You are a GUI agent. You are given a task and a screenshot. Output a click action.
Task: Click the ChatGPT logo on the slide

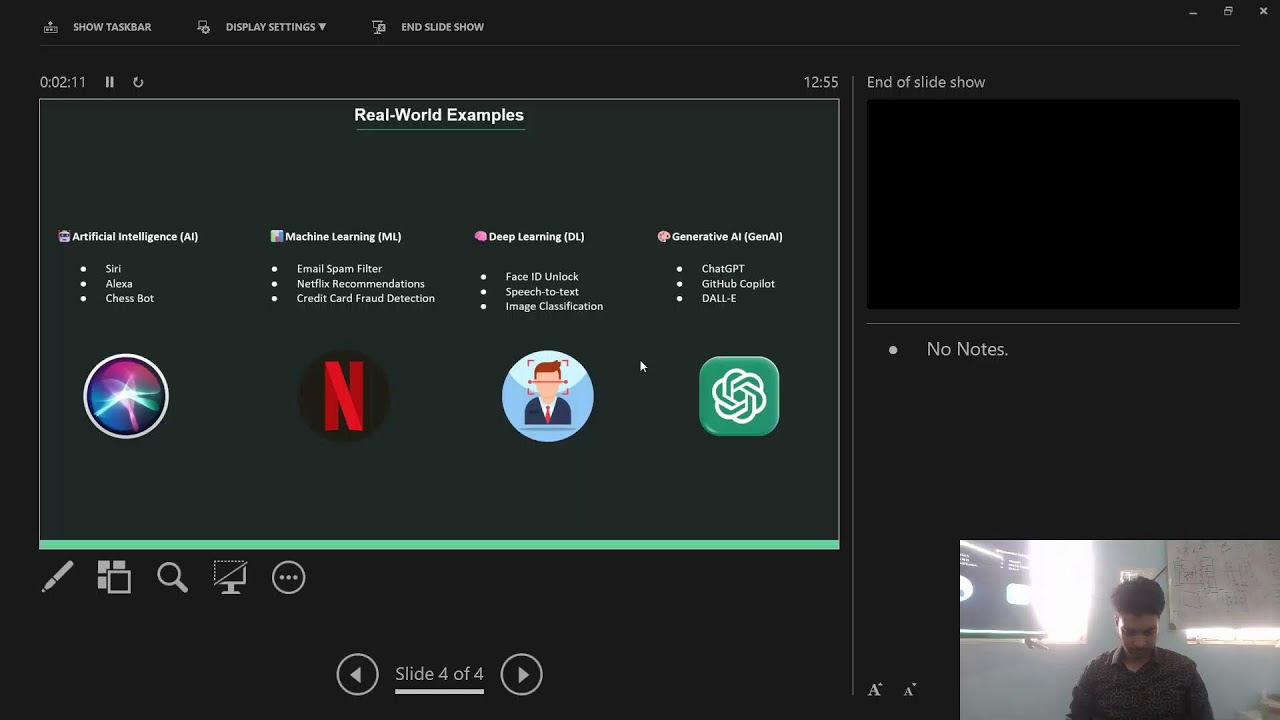[x=739, y=396]
